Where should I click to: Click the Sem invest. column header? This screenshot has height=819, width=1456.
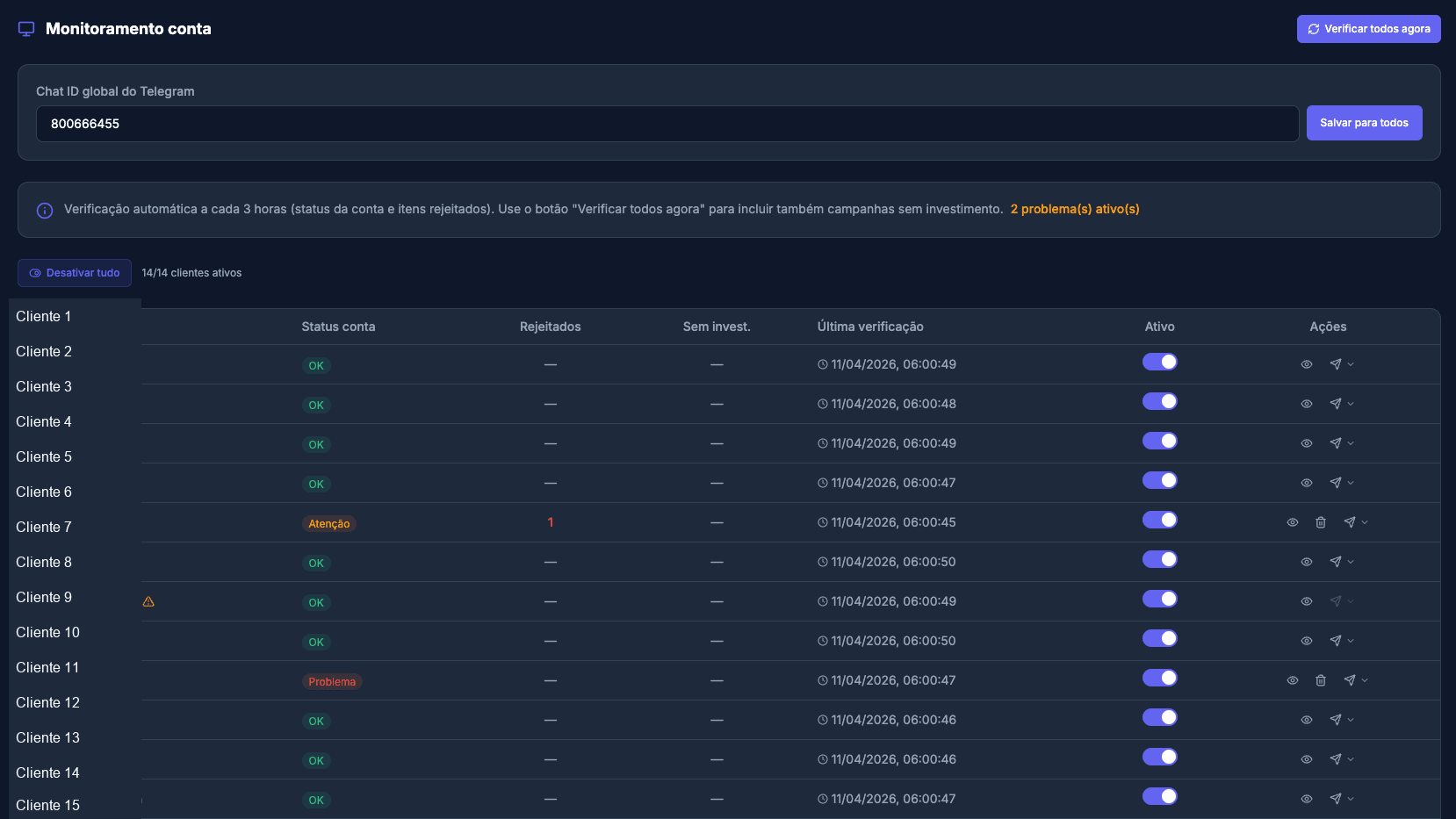point(717,327)
